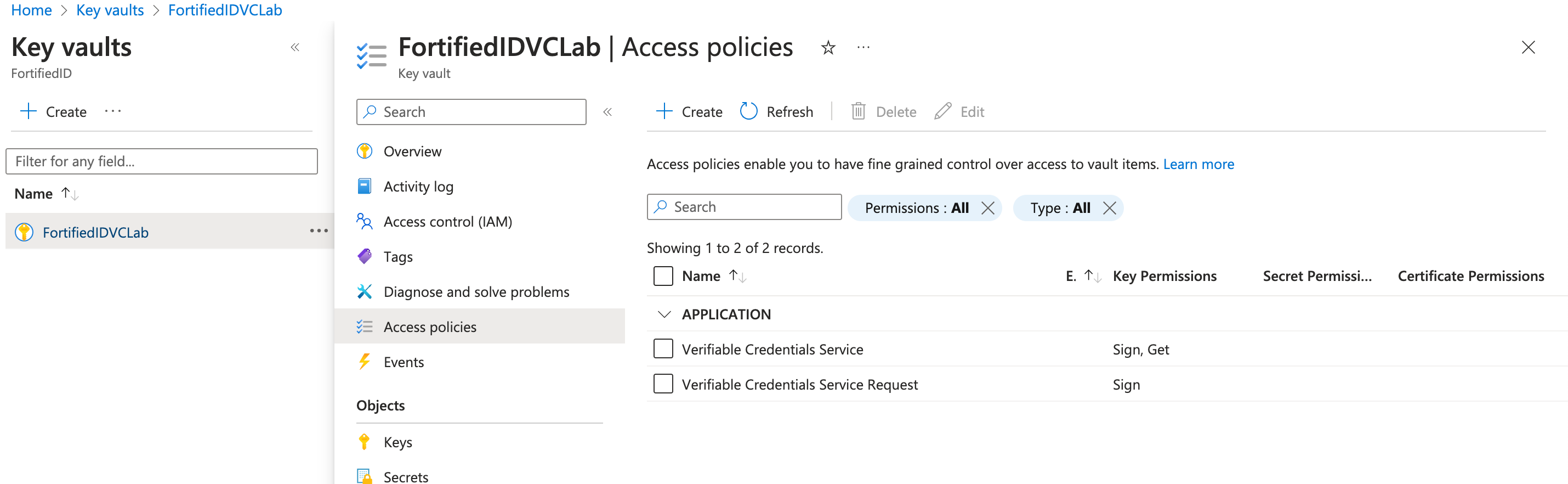Viewport: 1568px width, 484px height.
Task: Open Activity log menu item
Action: 419,187
